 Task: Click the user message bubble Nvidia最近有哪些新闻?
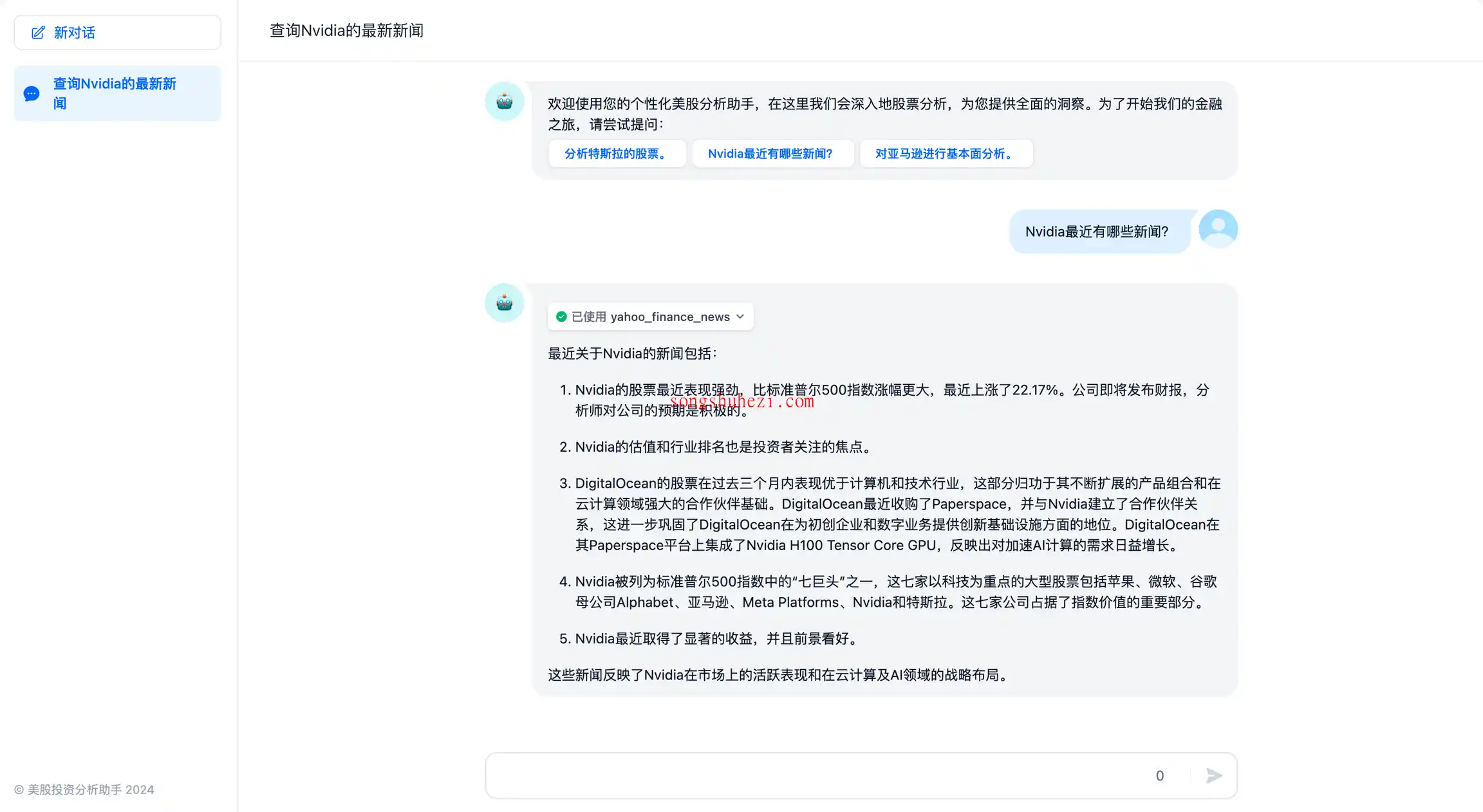tap(1099, 232)
